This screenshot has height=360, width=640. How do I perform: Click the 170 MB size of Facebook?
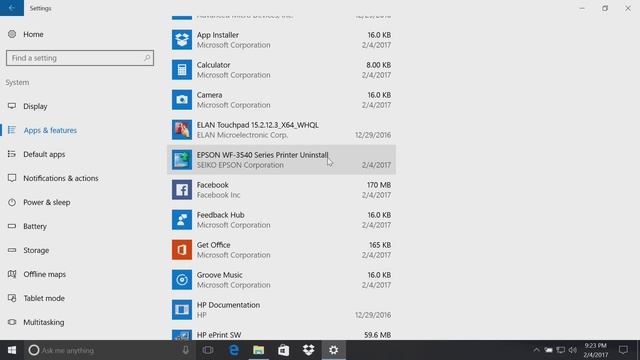pos(379,185)
